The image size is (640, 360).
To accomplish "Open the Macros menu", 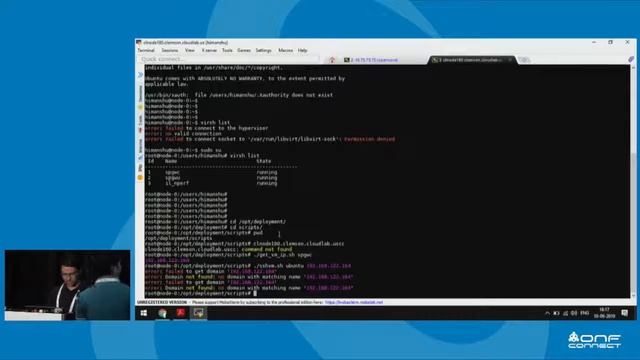I will coord(285,50).
